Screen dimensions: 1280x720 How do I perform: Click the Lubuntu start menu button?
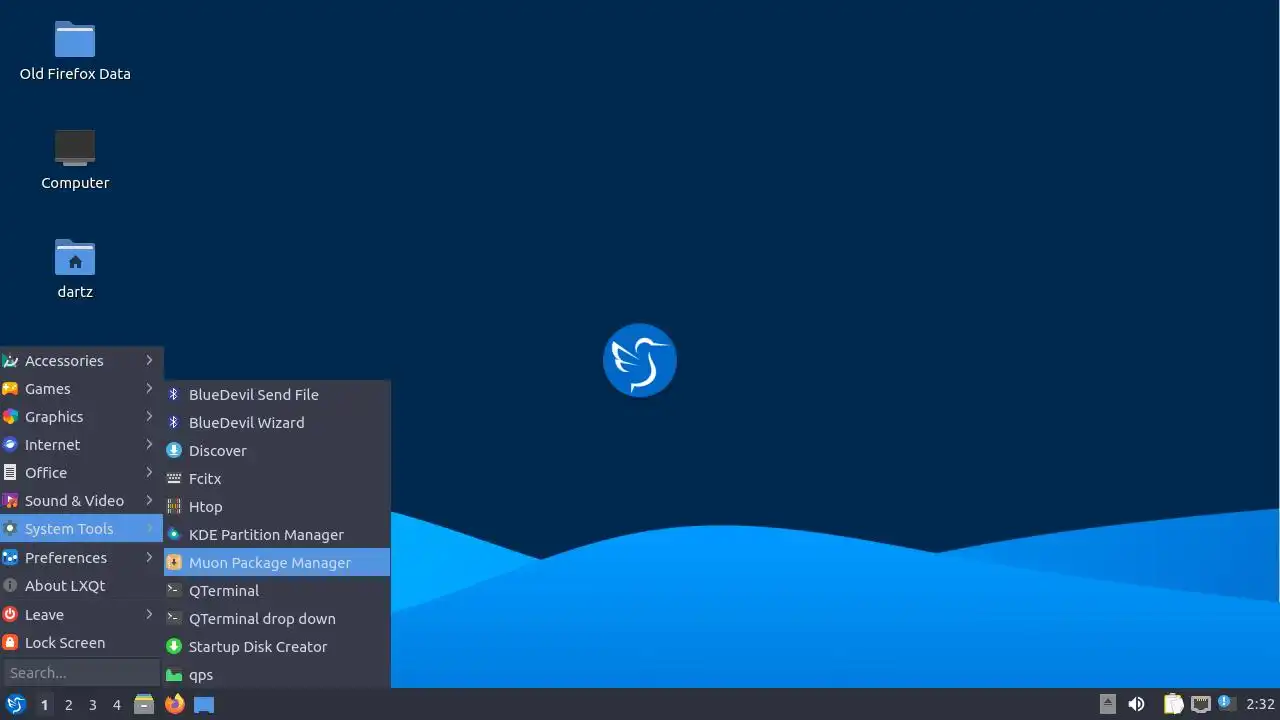click(x=15, y=704)
